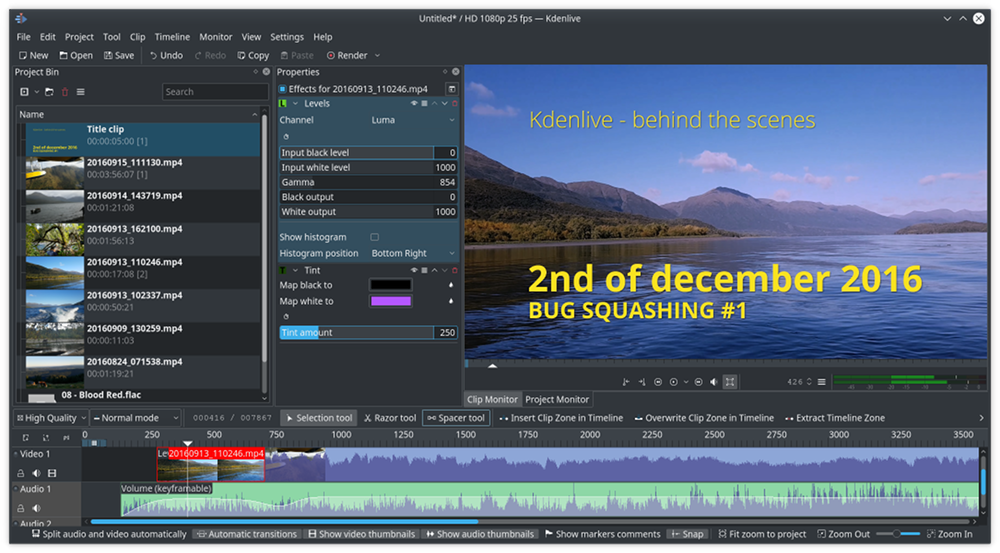Screen dimensions: 1000x553
Task: Create a new folder in Project Bin
Action: point(49,92)
